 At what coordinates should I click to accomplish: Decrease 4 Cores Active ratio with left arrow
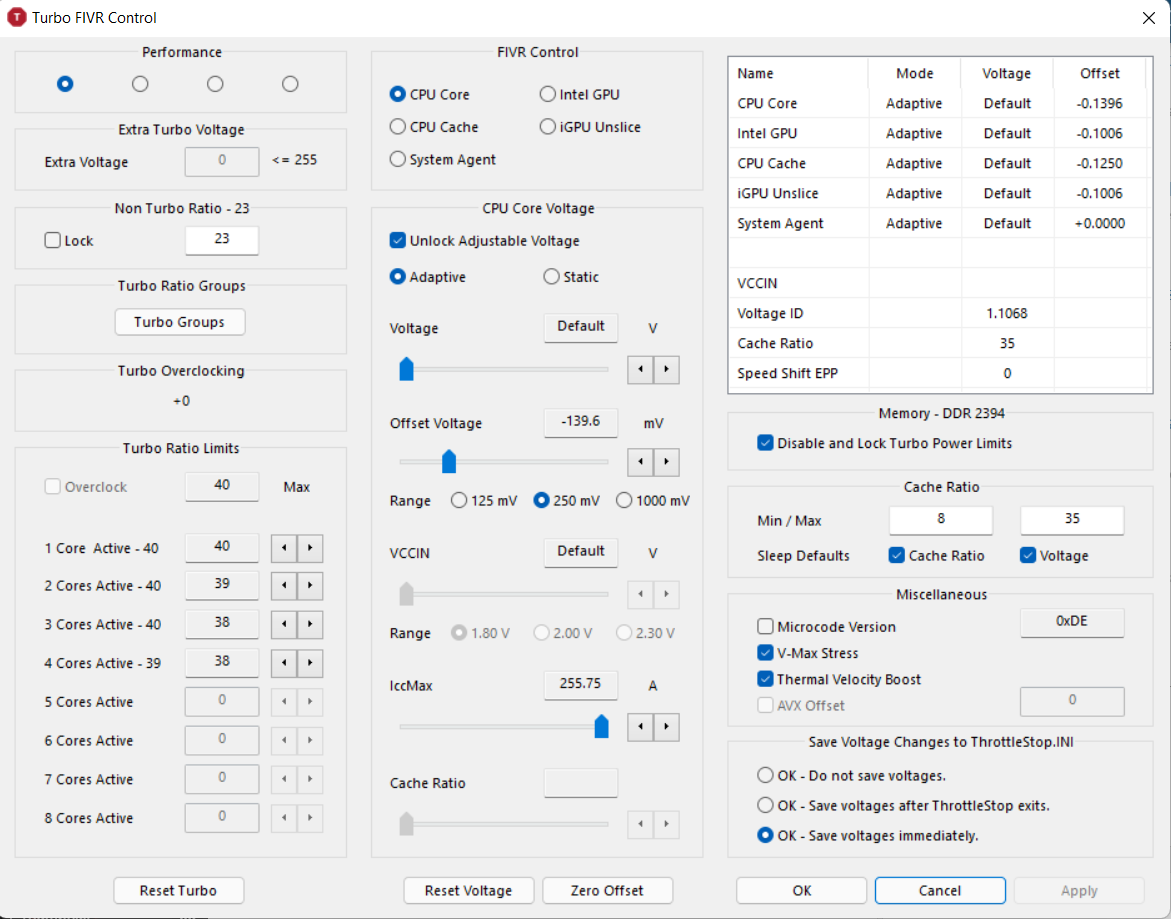(284, 663)
